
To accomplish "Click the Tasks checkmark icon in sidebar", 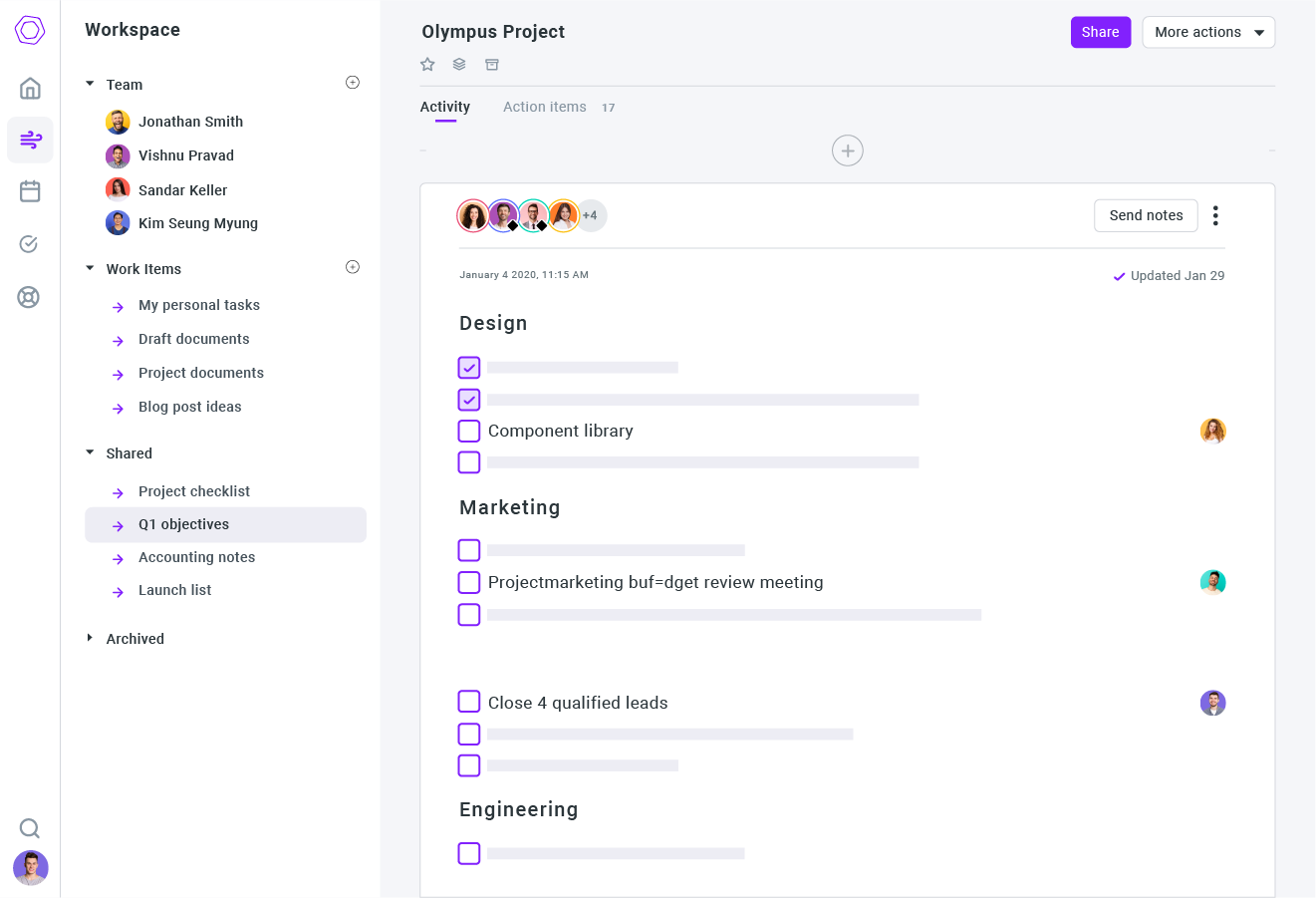I will pos(29,243).
